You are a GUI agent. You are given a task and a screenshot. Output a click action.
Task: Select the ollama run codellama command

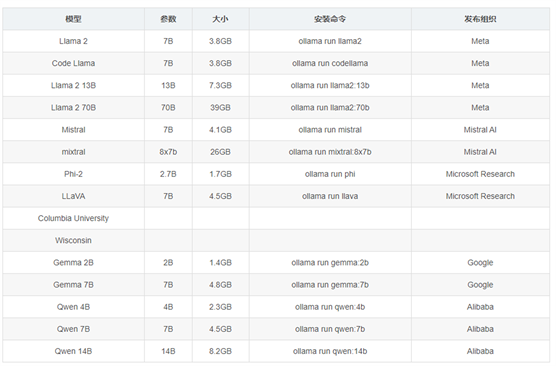point(330,63)
